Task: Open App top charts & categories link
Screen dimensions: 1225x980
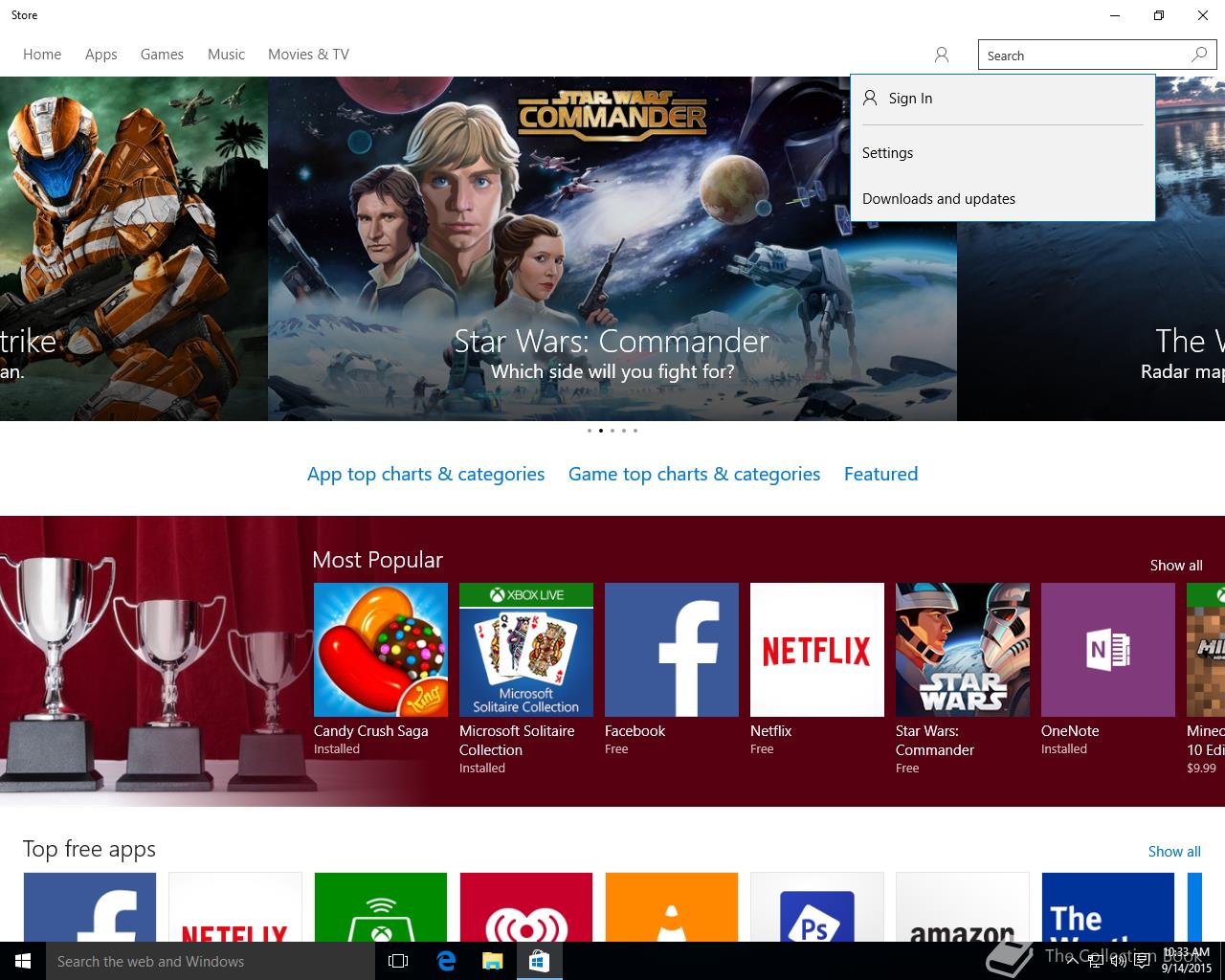Action: coord(426,475)
